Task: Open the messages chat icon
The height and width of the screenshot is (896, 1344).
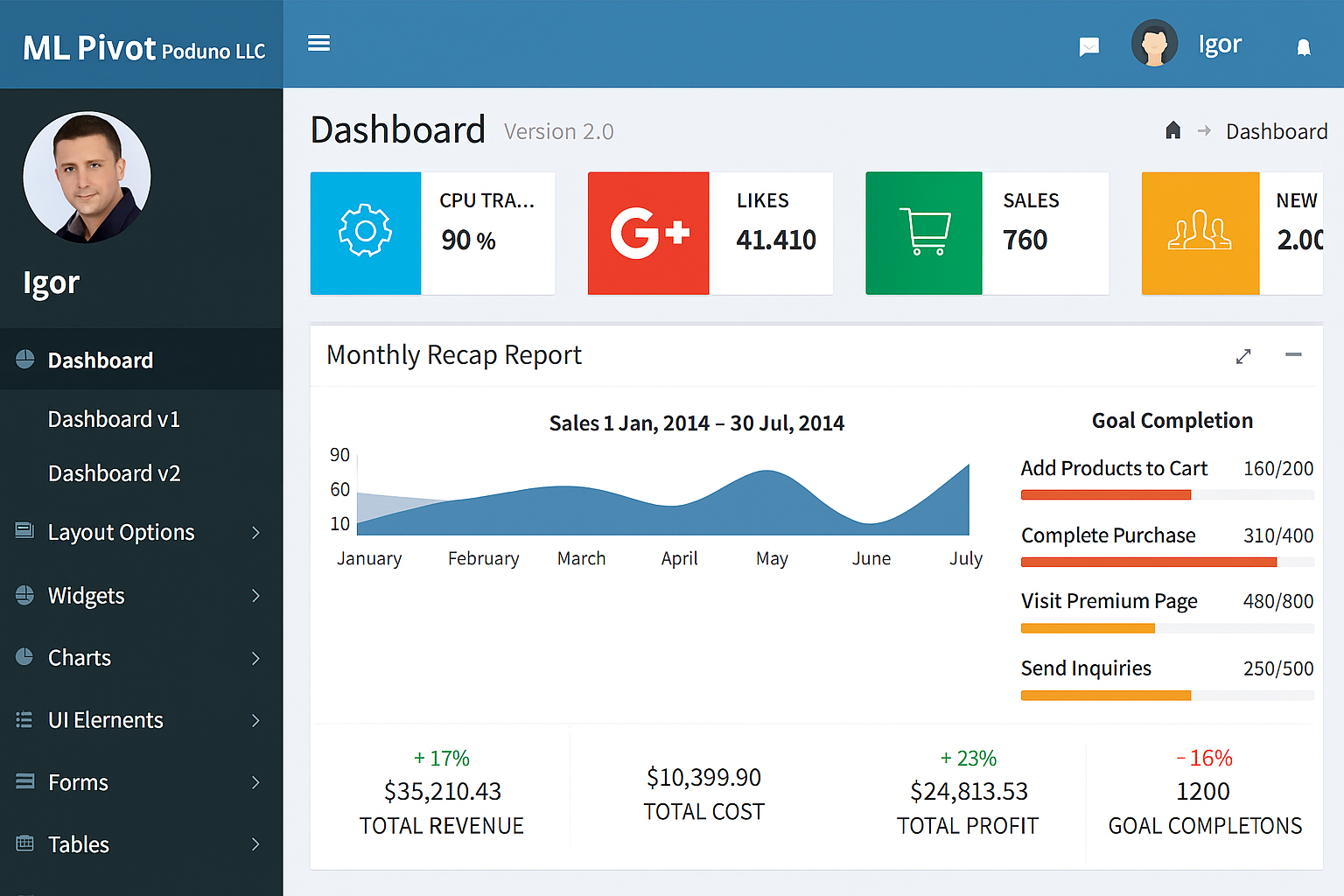Action: [1088, 46]
